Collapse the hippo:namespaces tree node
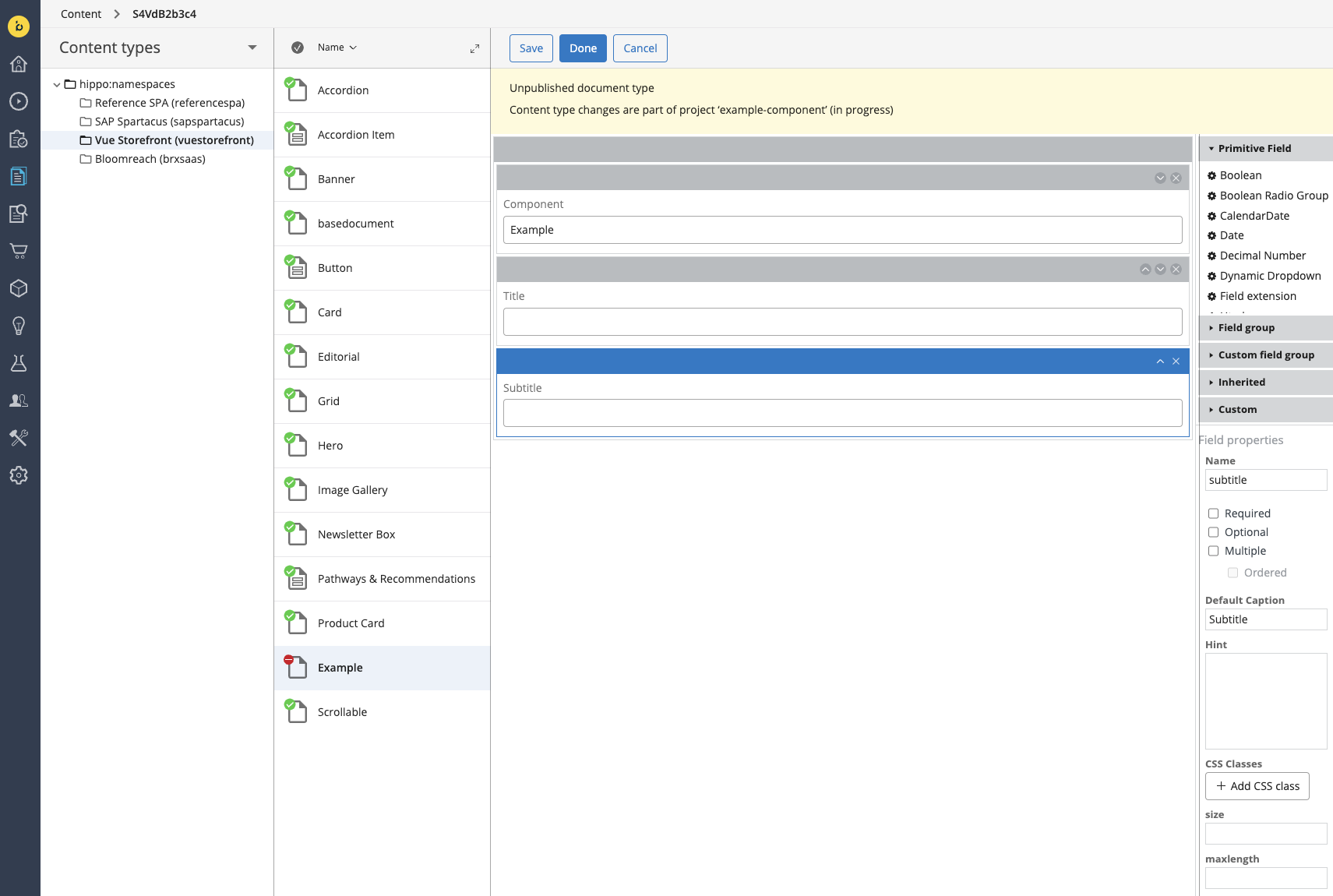 tap(57, 84)
